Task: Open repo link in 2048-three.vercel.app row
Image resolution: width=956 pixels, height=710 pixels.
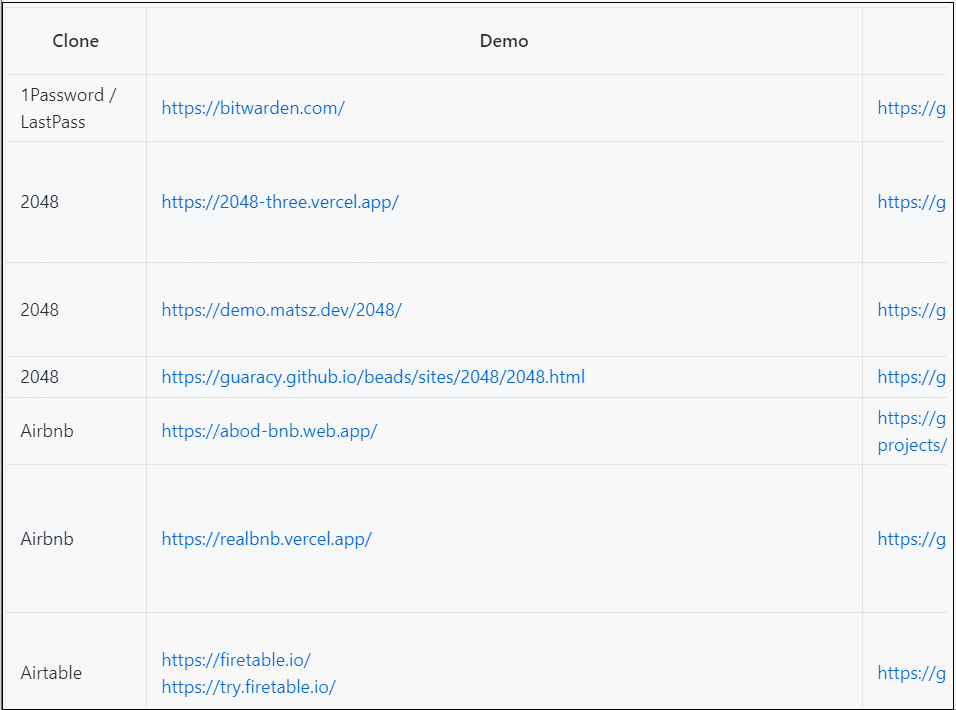Action: pyautogui.click(x=911, y=202)
